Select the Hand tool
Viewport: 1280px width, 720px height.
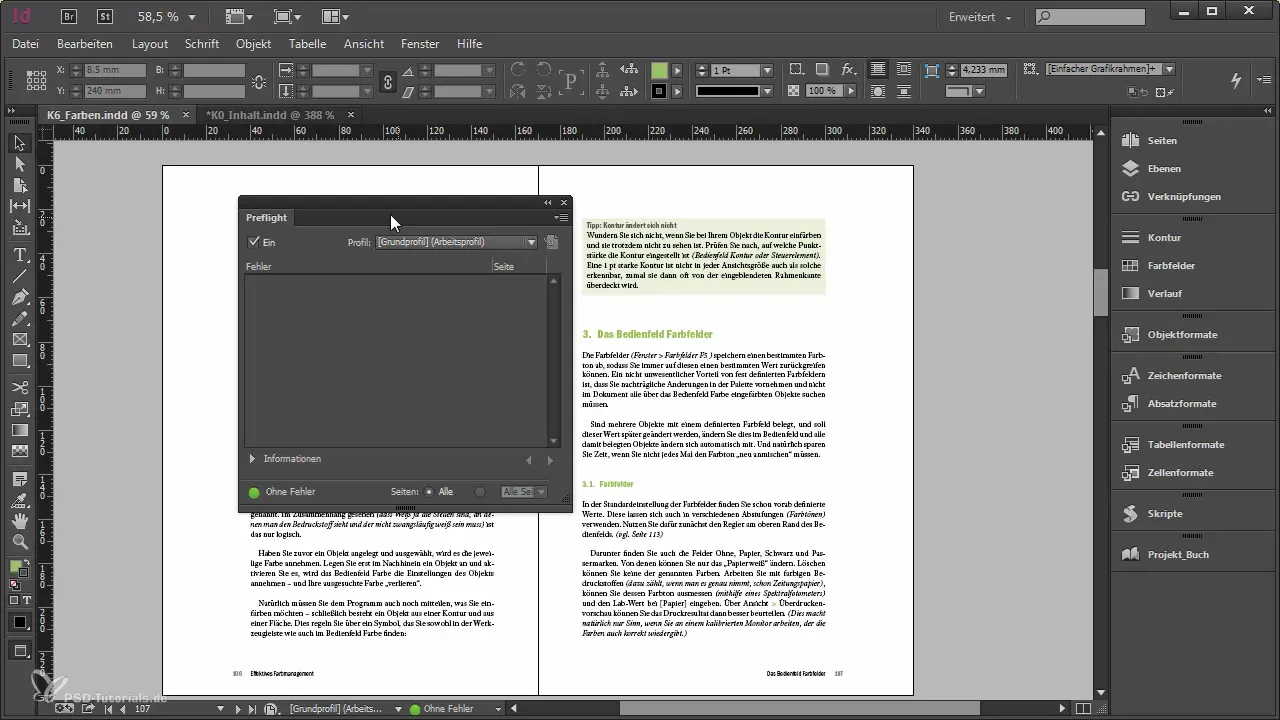(20, 520)
